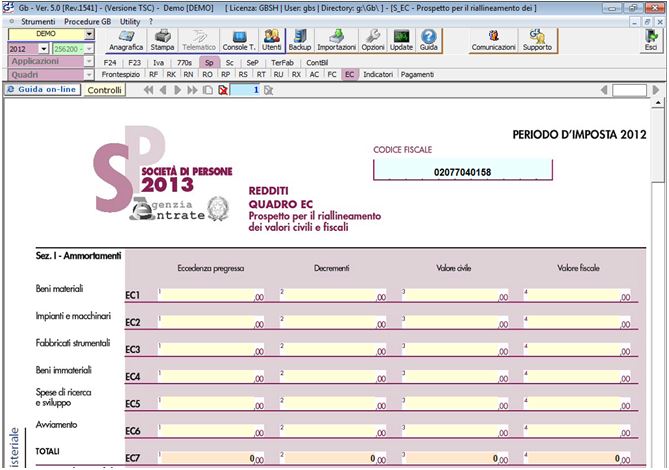Open the Opzioni settings
This screenshot has width=669, height=470.
click(373, 41)
